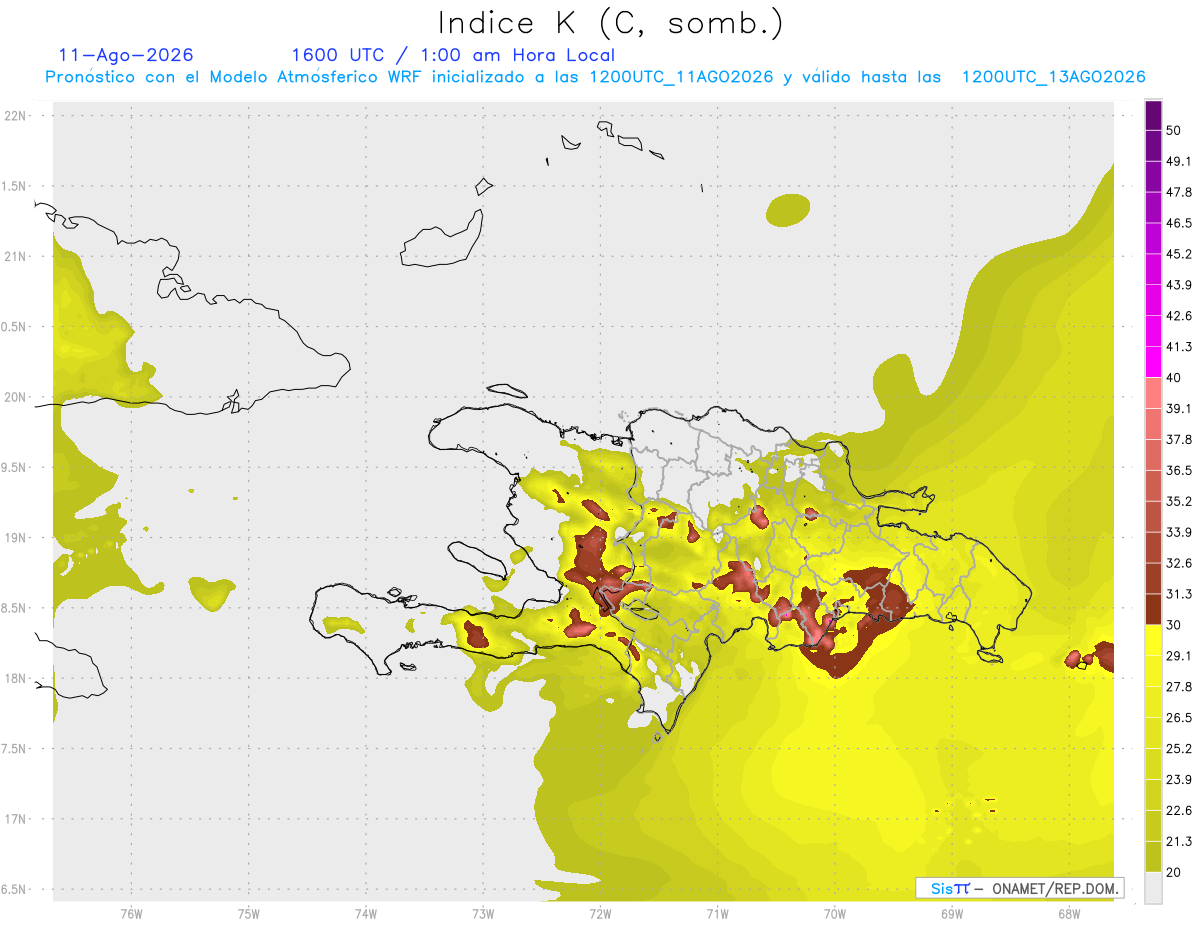Click the "46.5" color scale value
Screen dimensions: 1200x927
1179,223
